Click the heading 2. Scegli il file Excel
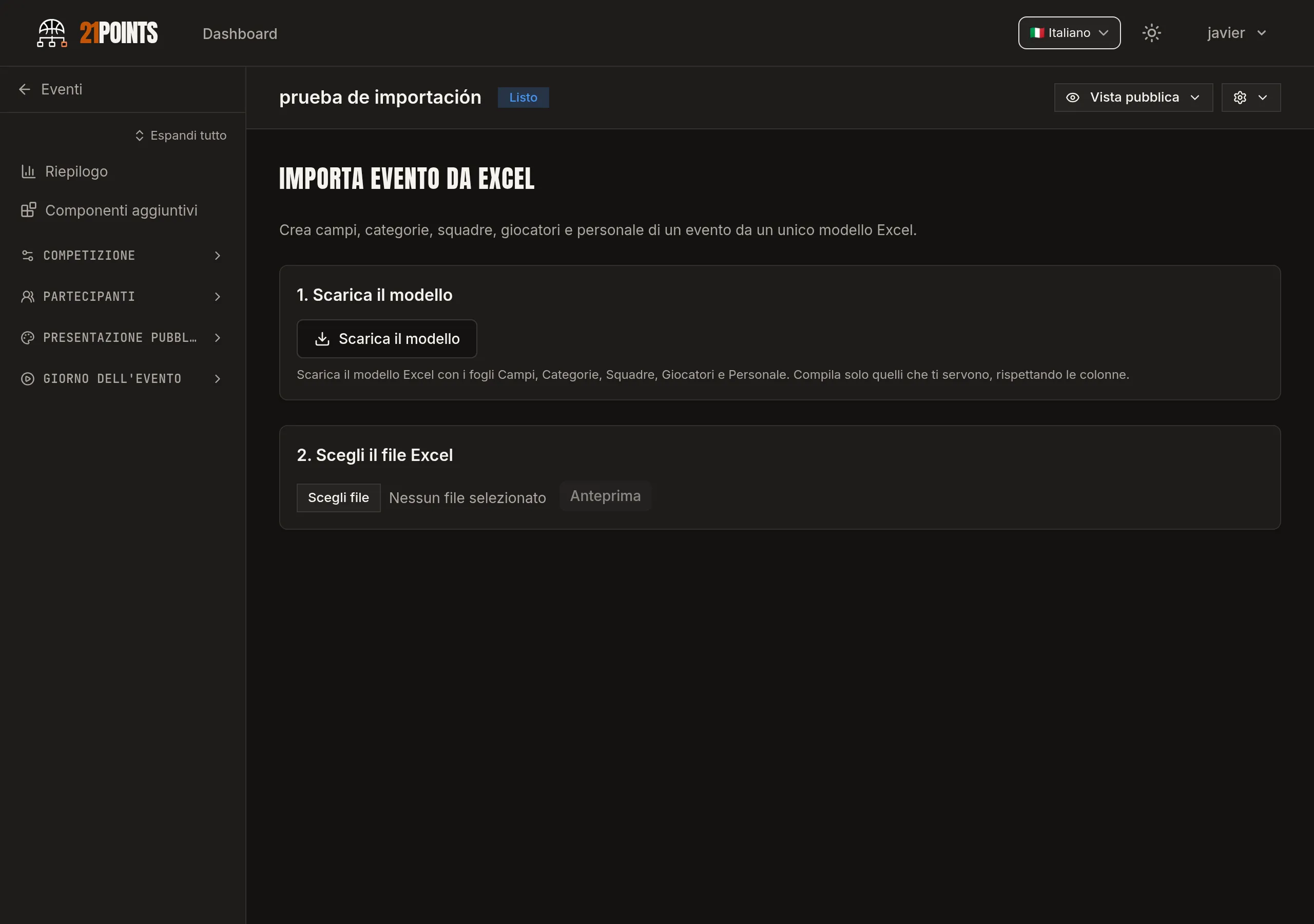1314x924 pixels. pos(375,455)
